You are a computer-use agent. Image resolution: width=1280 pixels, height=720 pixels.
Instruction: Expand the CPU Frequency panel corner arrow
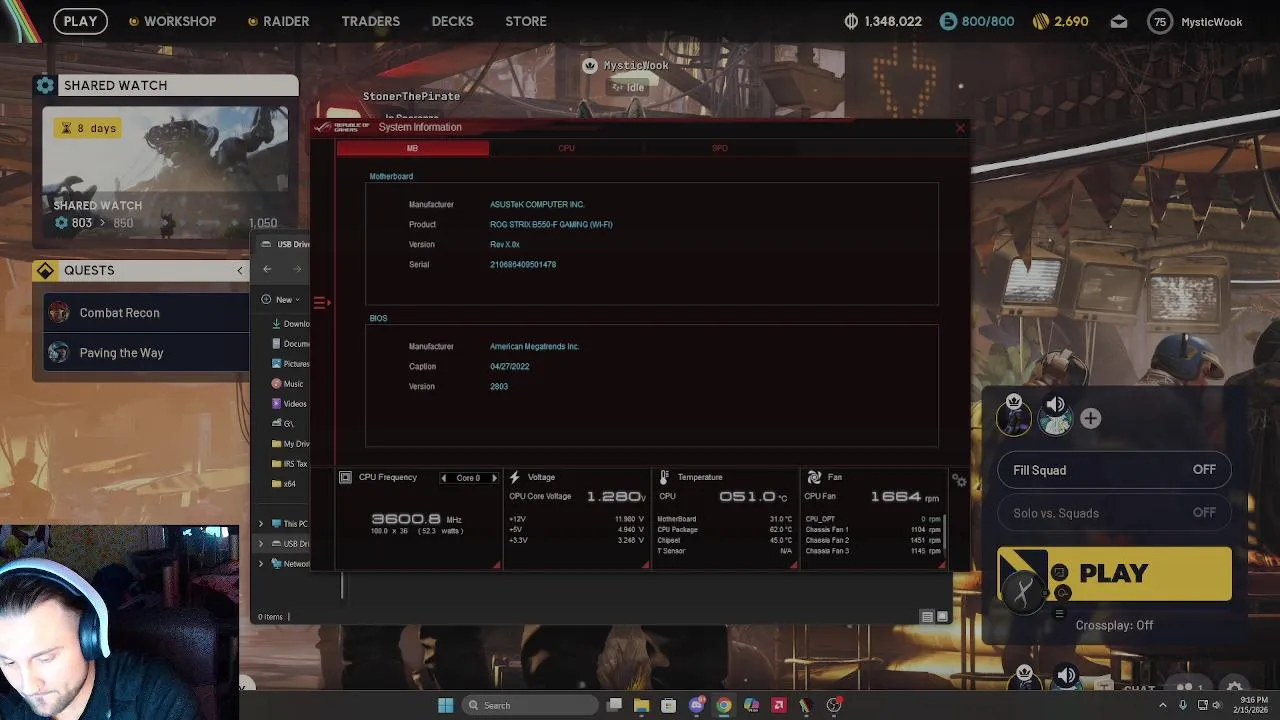(x=496, y=566)
